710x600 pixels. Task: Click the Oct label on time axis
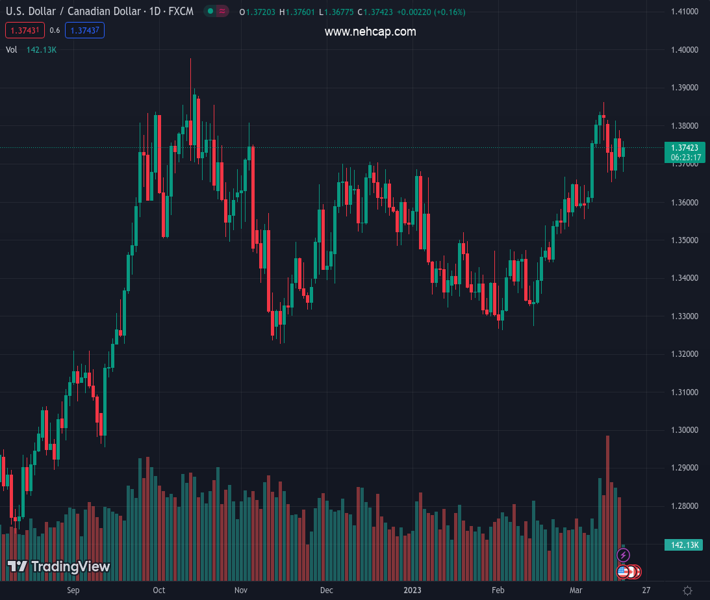tap(159, 591)
